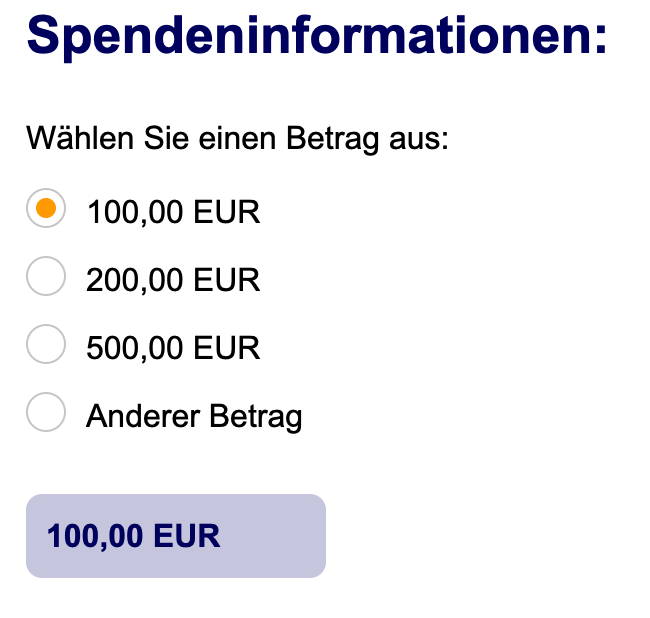Click the "Anderer Betrag" label text
Viewport: 650px width, 618px height.
pyautogui.click(x=194, y=415)
